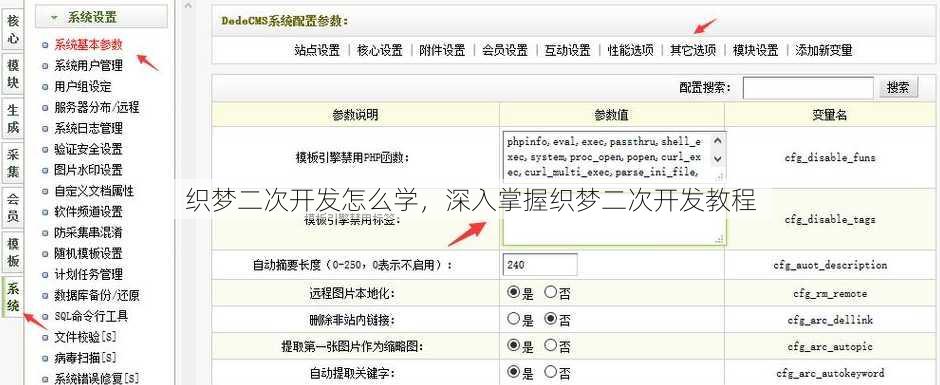940x385 pixels.
Task: Click variable name cfg_disable_tags
Action: (x=830, y=219)
